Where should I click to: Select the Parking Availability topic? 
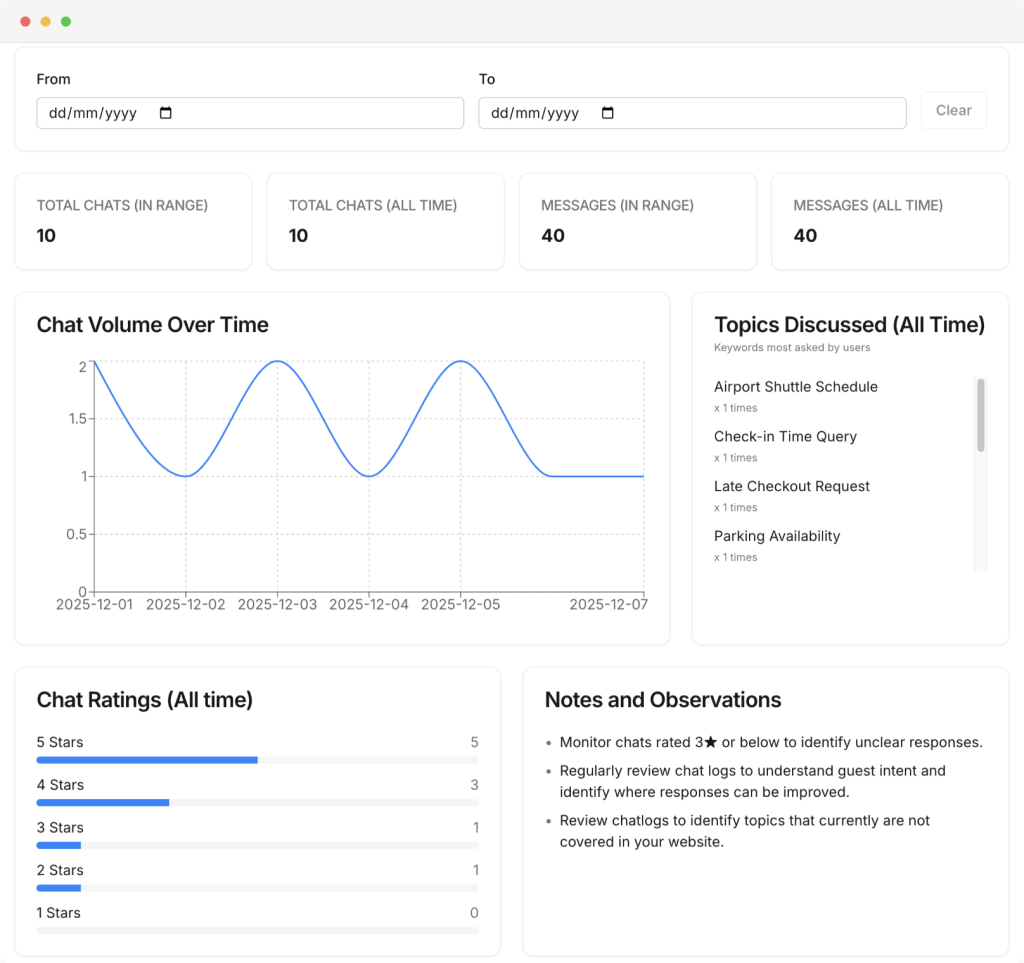pos(776,537)
